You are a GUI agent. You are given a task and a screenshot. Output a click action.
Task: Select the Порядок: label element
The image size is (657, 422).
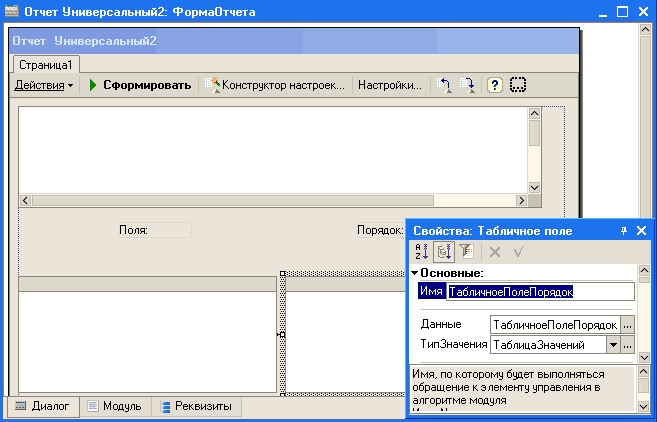[x=380, y=230]
